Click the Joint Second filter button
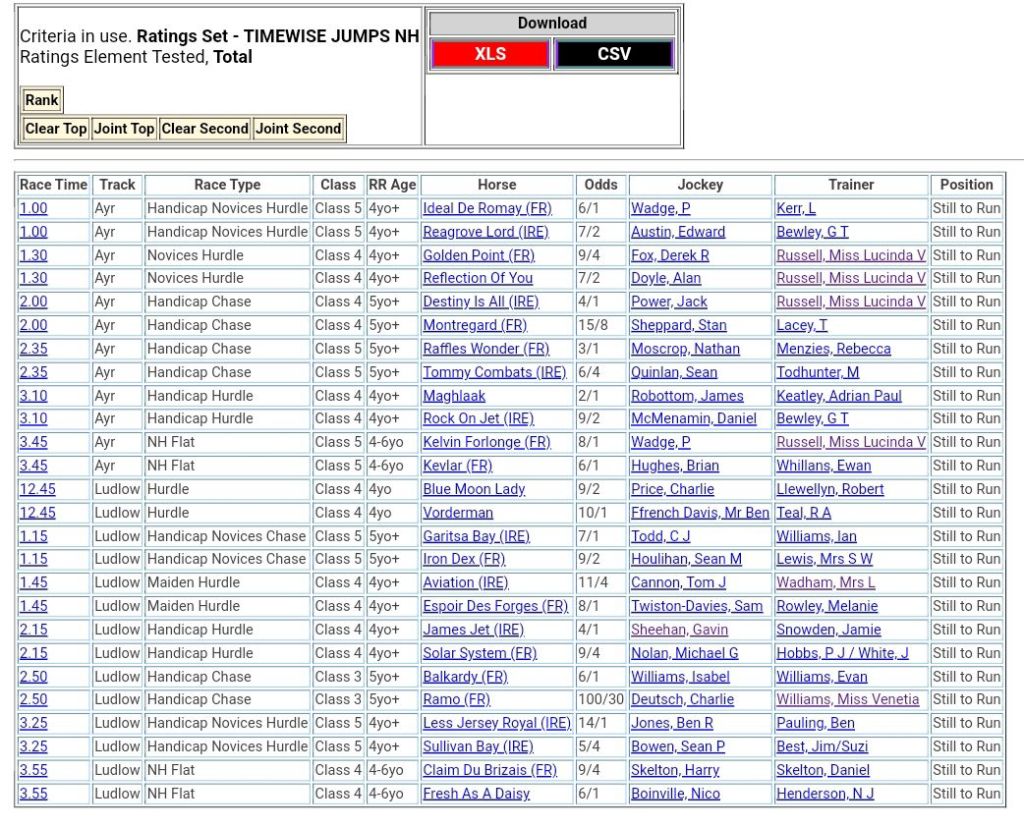This screenshot has width=1024, height=826. pos(298,128)
